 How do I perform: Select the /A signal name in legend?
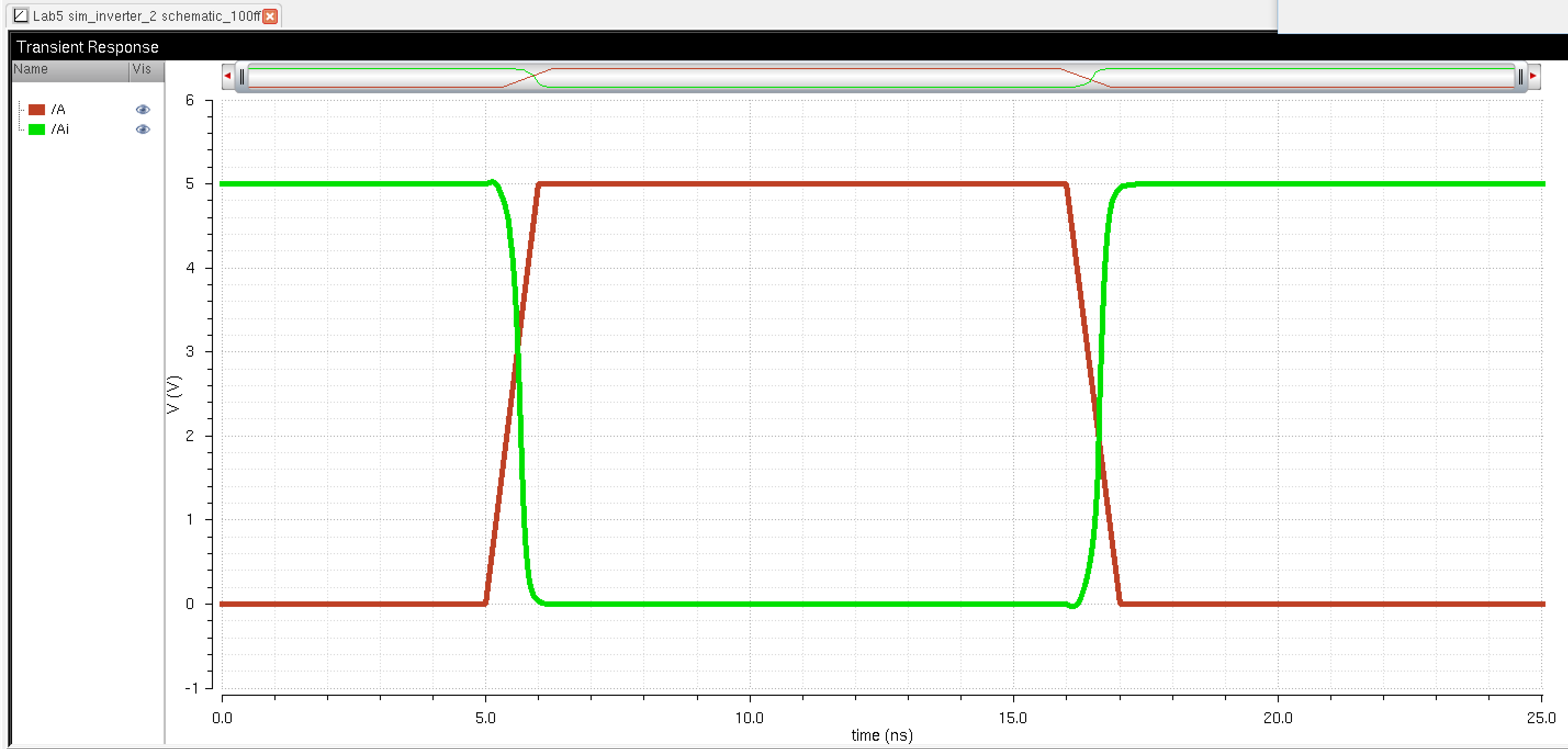click(58, 110)
